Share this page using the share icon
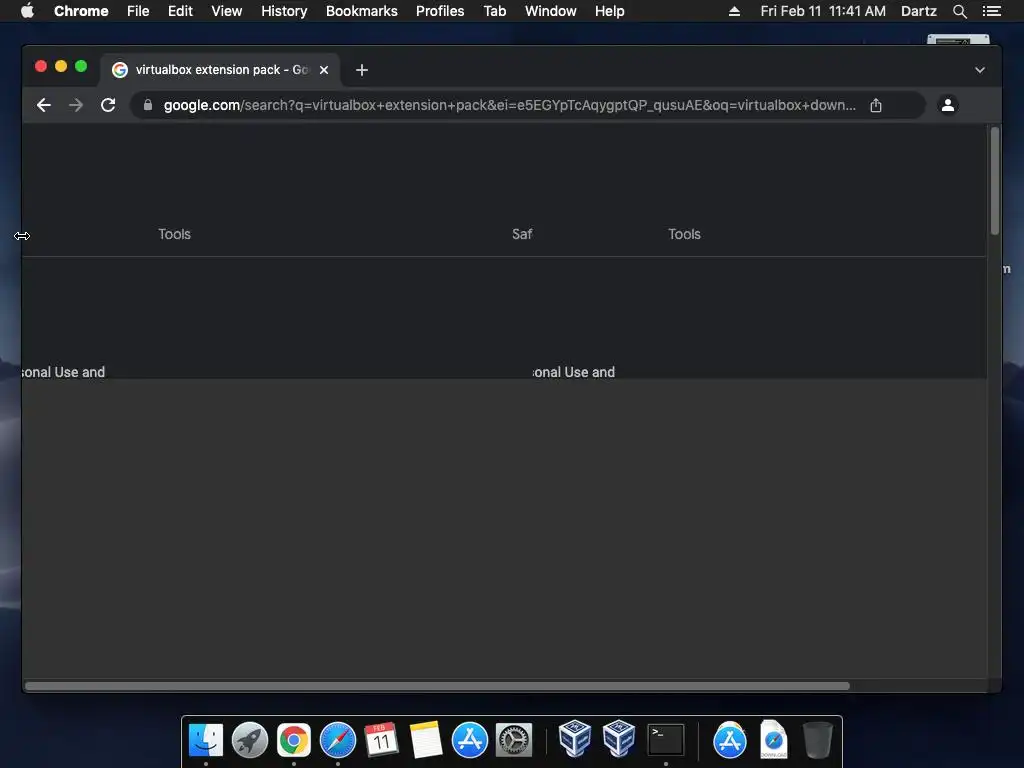The width and height of the screenshot is (1024, 768). (876, 105)
